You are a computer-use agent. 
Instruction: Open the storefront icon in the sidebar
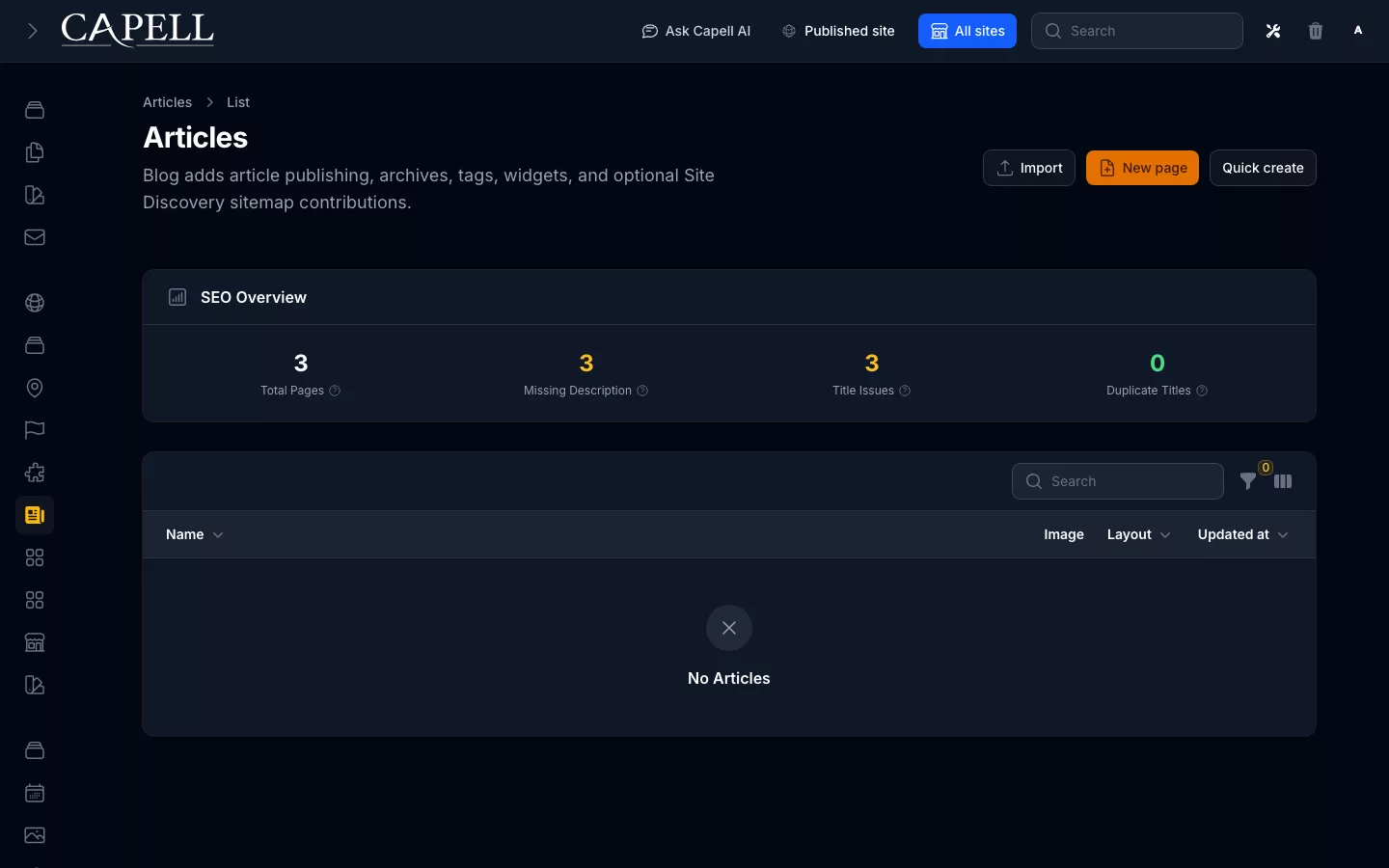click(x=35, y=642)
